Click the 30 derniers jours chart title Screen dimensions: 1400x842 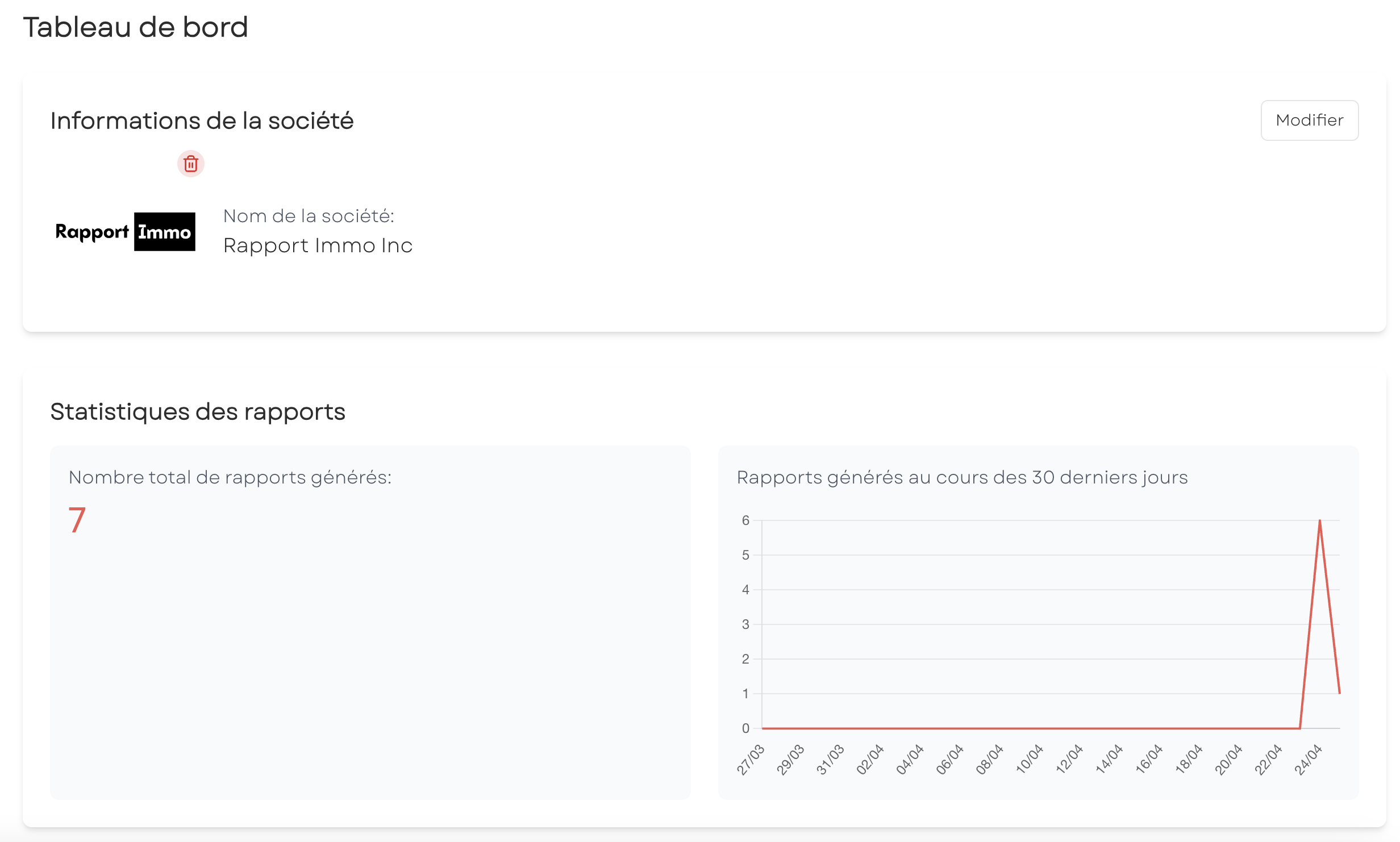tap(962, 477)
